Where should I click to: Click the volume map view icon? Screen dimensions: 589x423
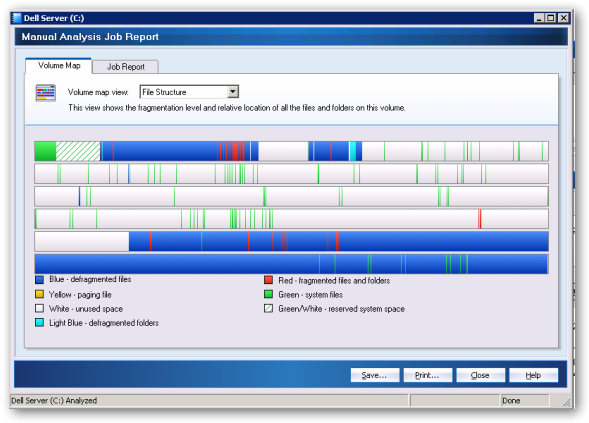pyautogui.click(x=45, y=93)
